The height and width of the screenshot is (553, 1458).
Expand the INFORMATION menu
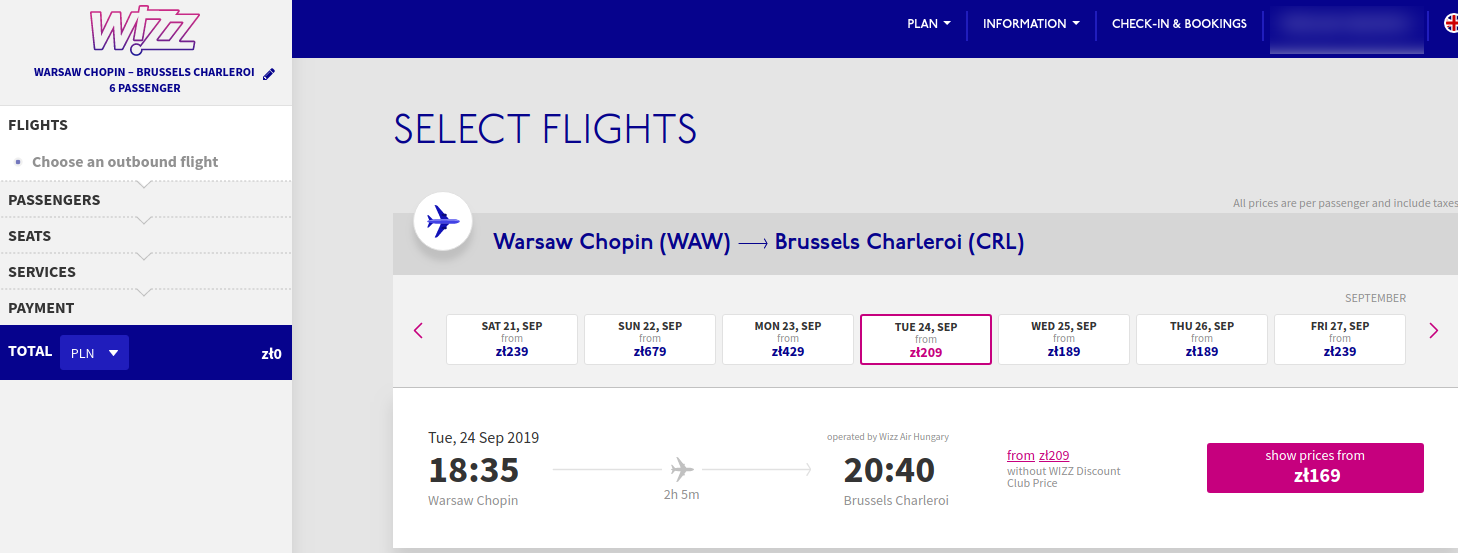[1031, 24]
